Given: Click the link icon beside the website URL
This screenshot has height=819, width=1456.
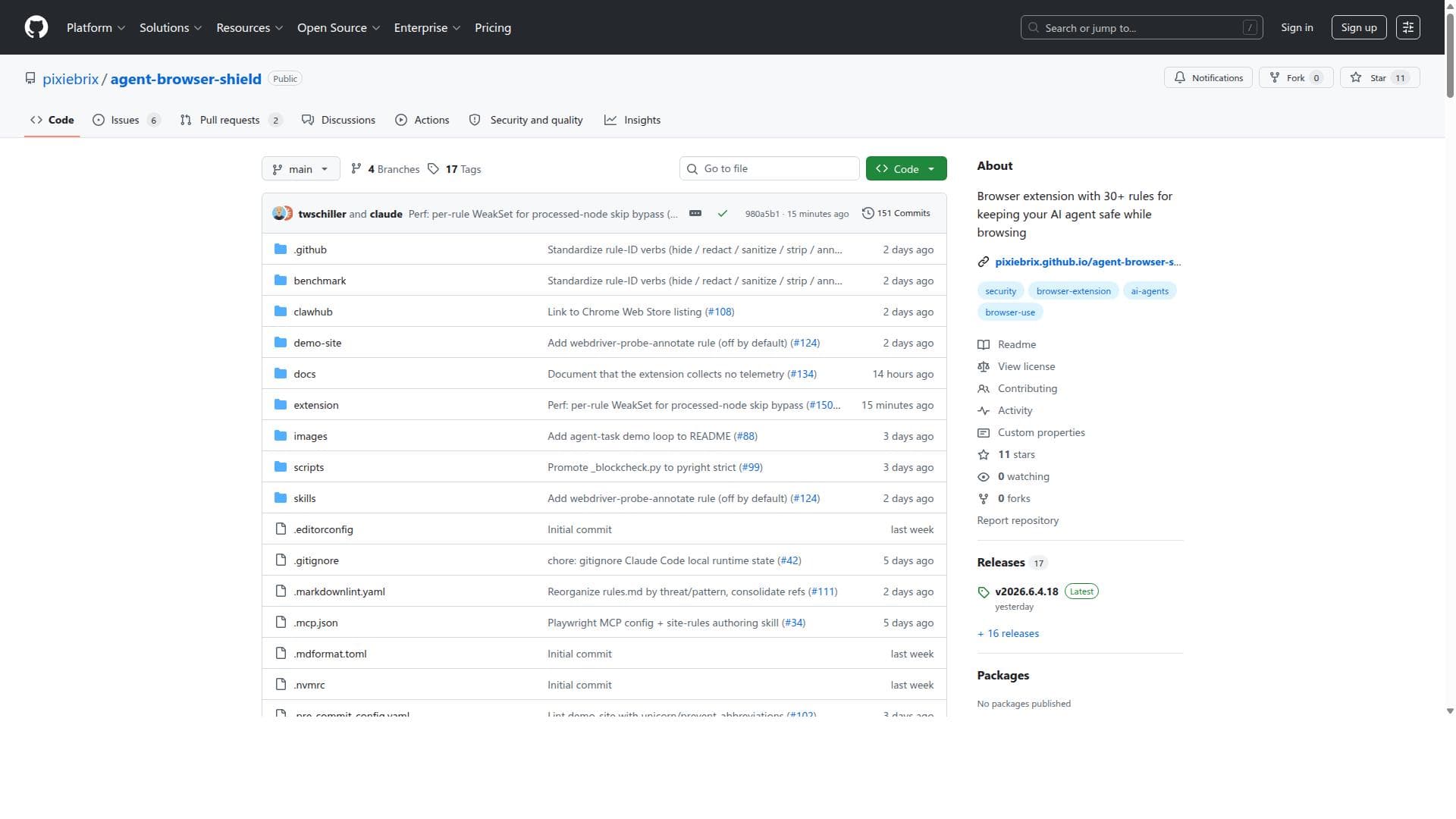Looking at the screenshot, I should pos(984,262).
